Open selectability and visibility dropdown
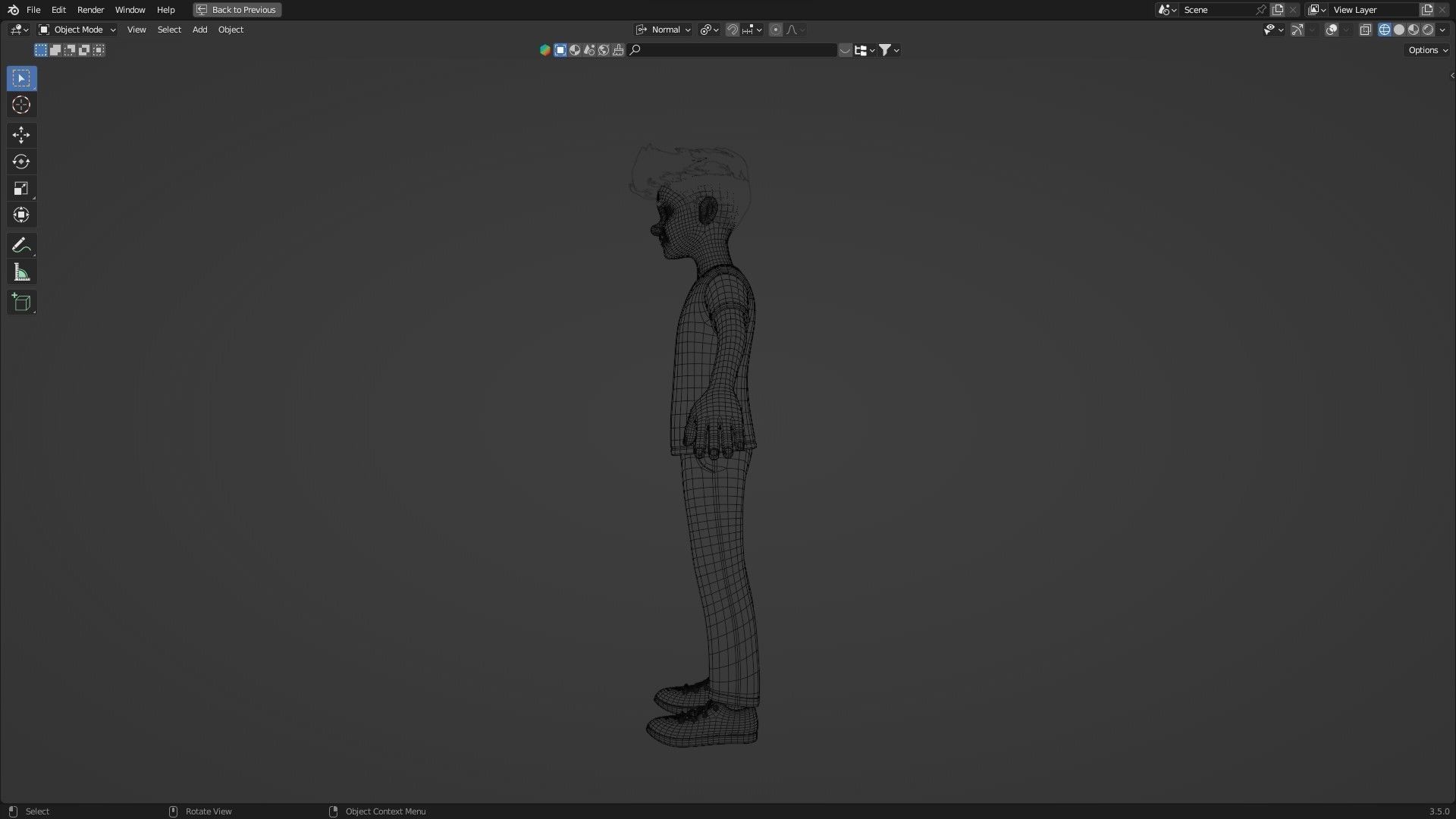This screenshot has height=819, width=1456. point(1273,30)
